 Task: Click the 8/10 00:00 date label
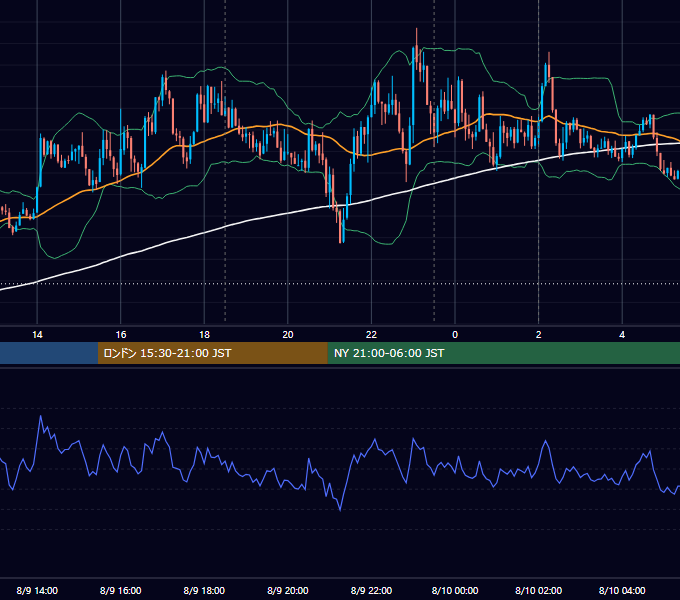(455, 590)
